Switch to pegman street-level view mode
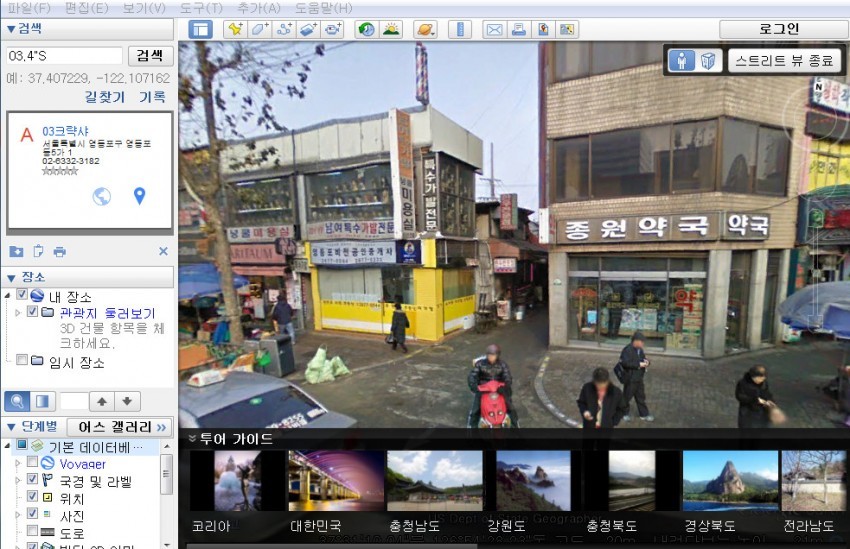The height and width of the screenshot is (549, 850). pyautogui.click(x=681, y=60)
